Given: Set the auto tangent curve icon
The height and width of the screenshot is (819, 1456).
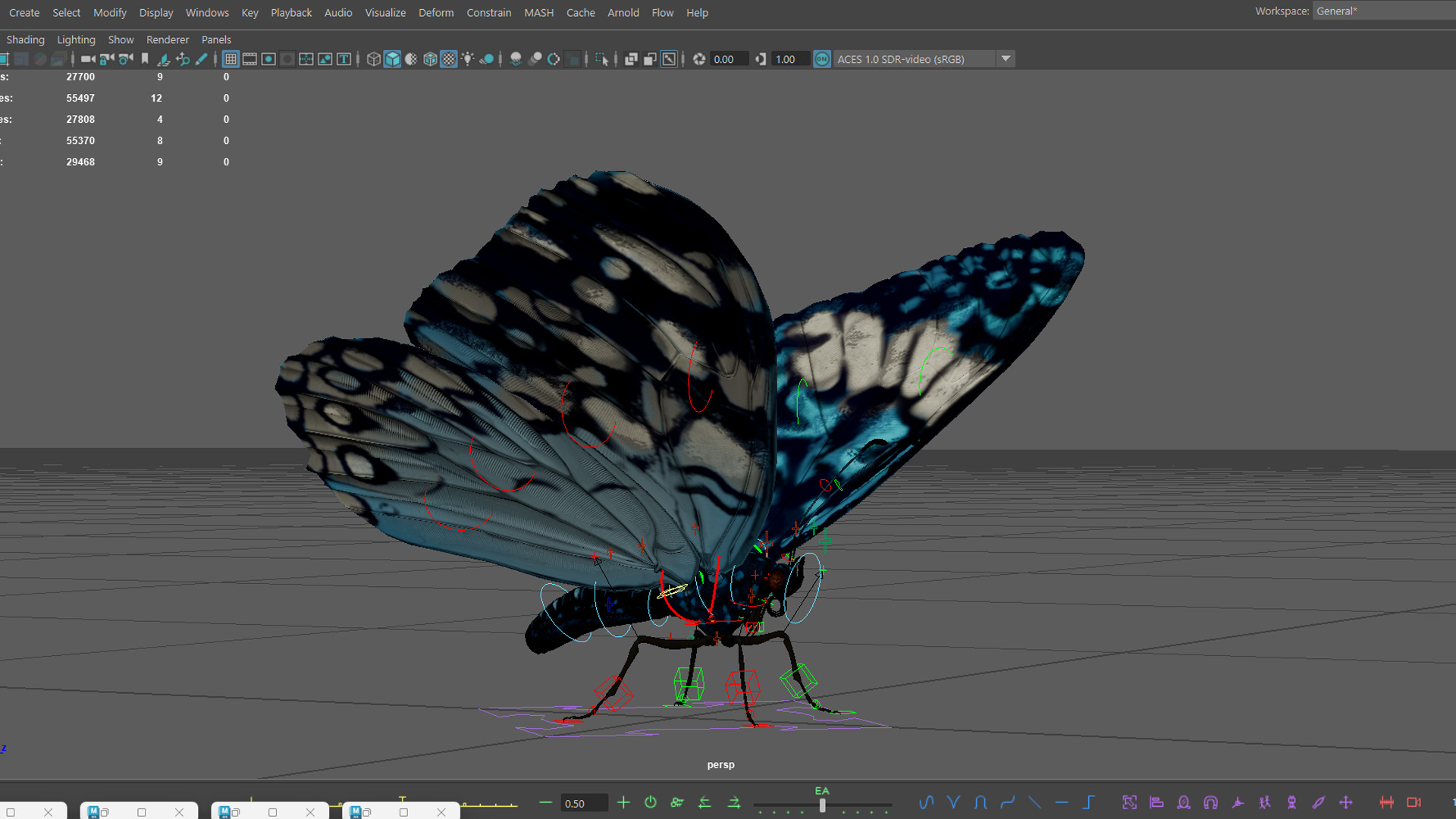Looking at the screenshot, I should (x=926, y=802).
